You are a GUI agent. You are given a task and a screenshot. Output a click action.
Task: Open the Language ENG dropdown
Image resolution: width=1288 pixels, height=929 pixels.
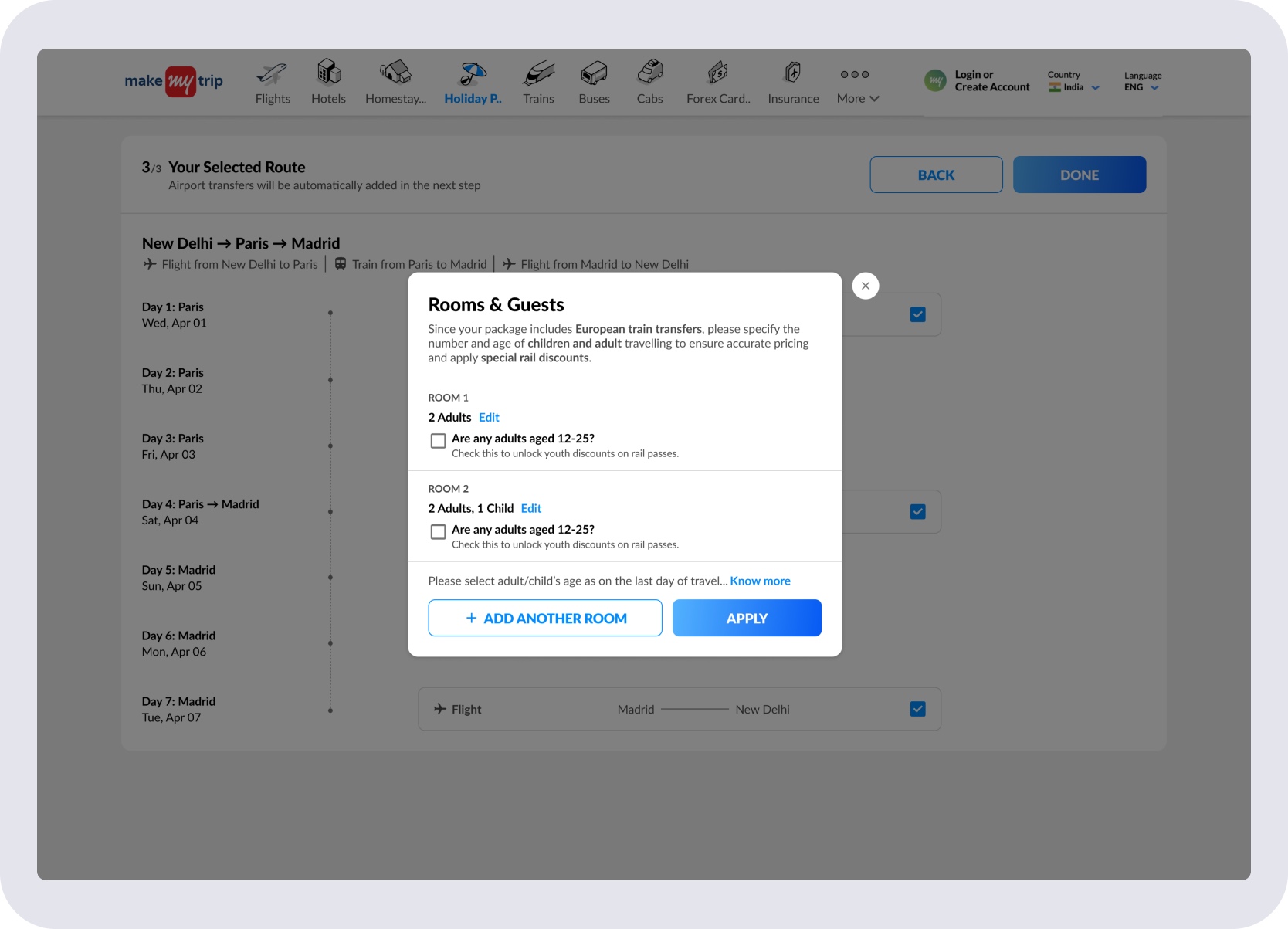(1142, 82)
